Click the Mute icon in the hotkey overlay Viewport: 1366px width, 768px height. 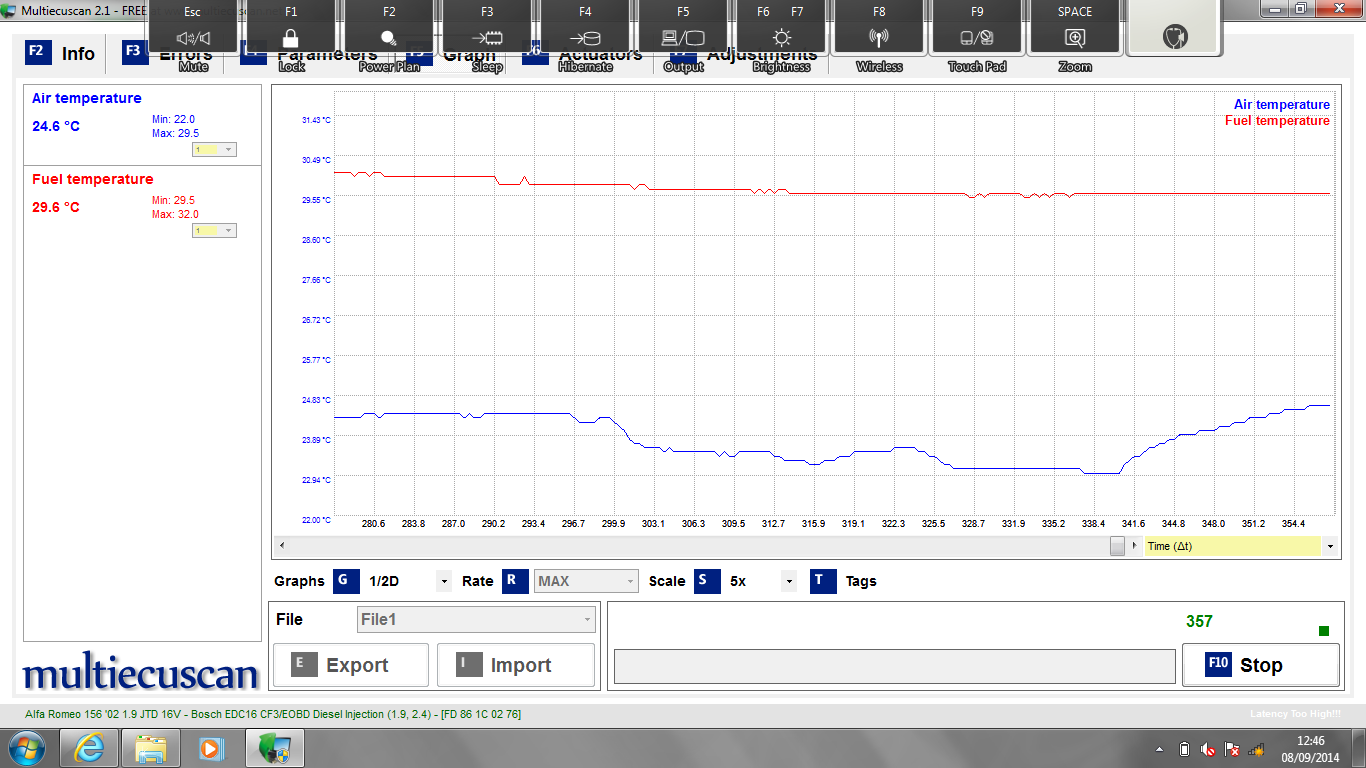click(x=193, y=38)
